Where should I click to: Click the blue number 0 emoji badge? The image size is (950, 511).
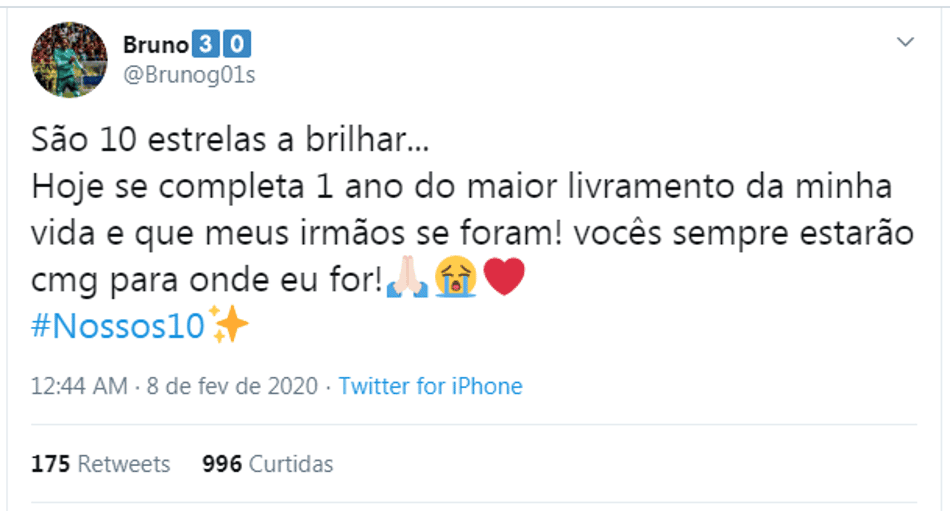coord(237,44)
